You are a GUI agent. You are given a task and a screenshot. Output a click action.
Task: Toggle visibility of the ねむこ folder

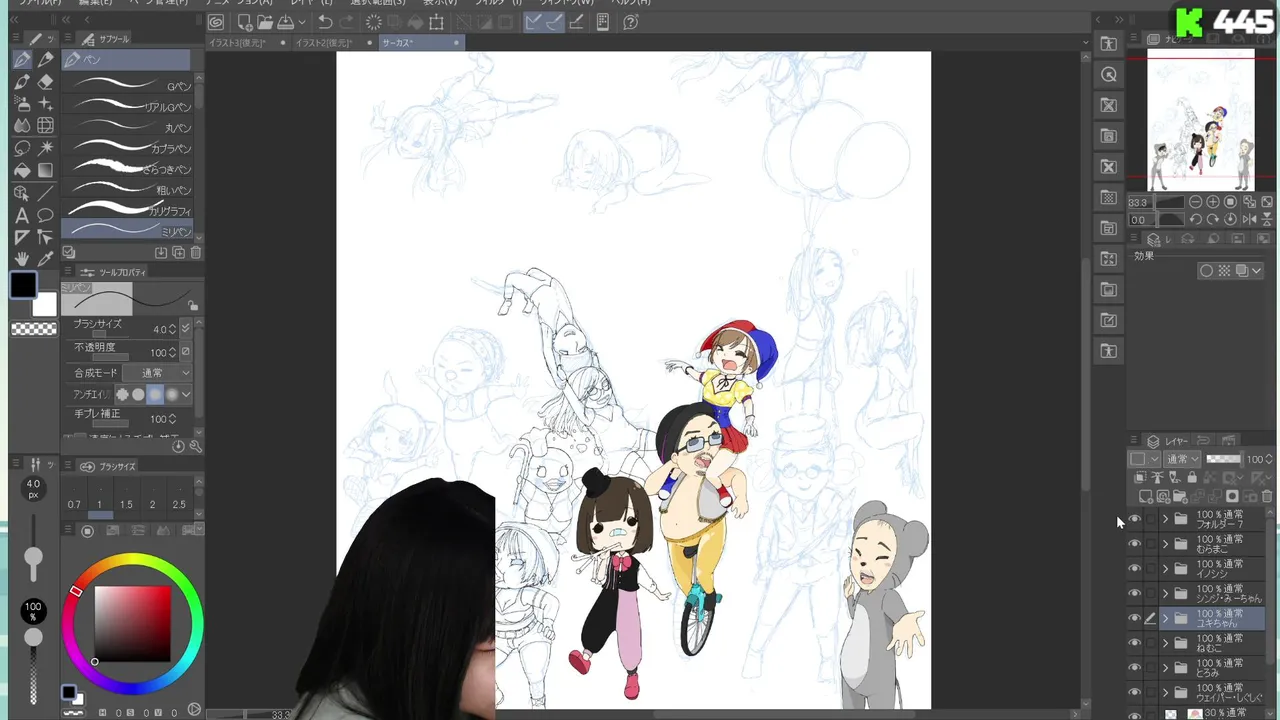pos(1134,643)
